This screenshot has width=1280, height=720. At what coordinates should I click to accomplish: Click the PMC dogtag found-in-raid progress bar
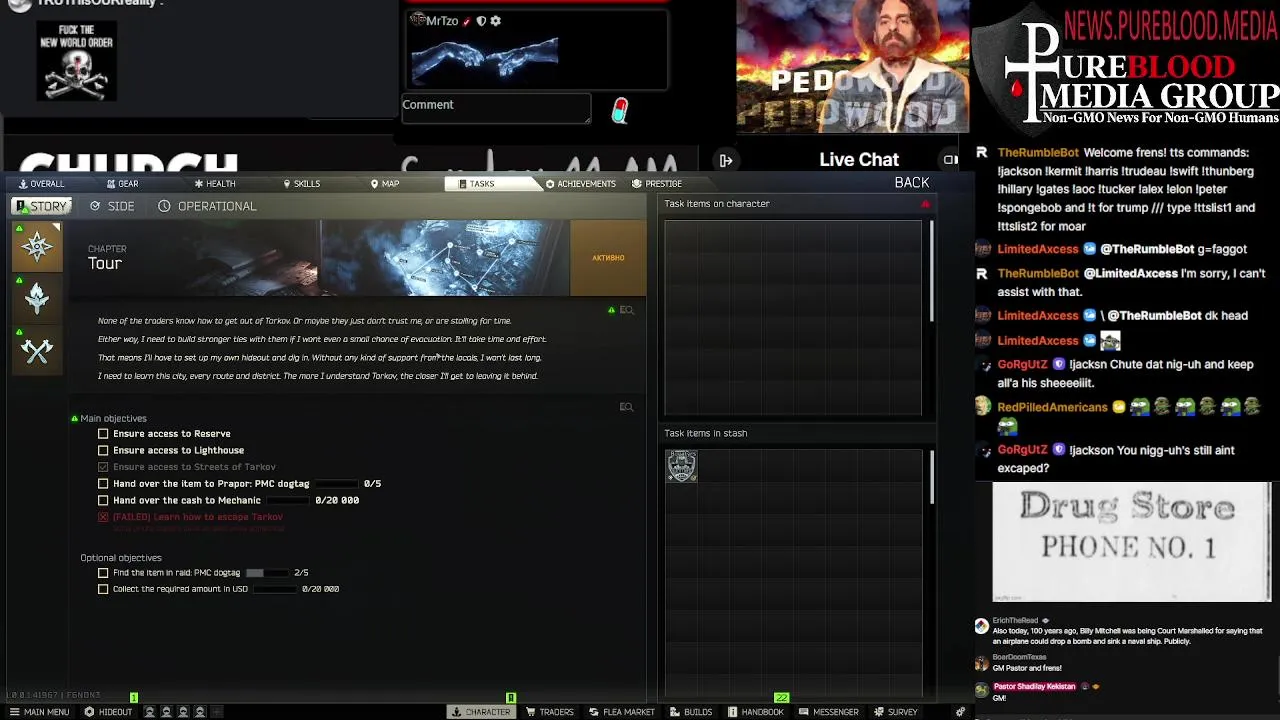(268, 573)
